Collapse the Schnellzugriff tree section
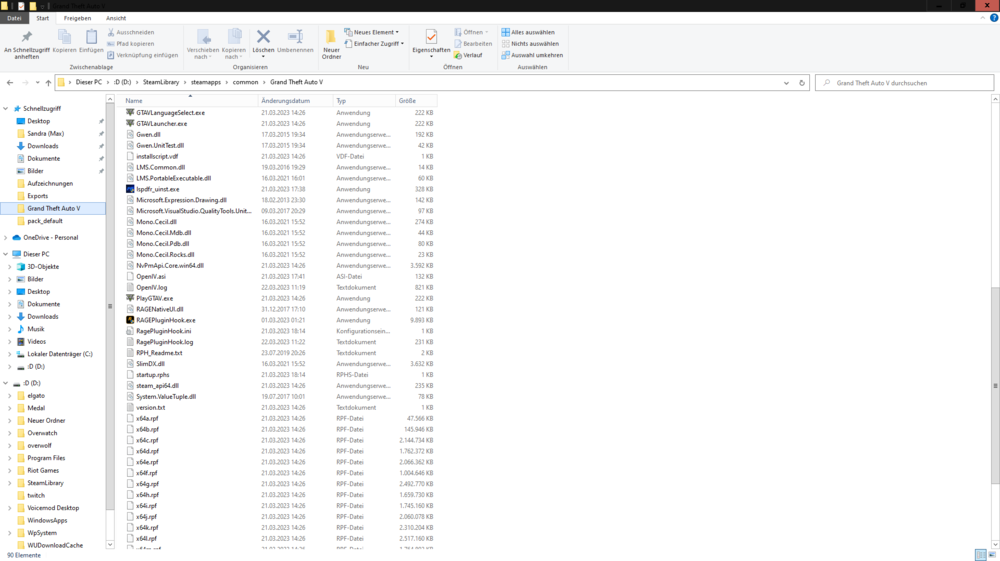This screenshot has height=561, width=1000. click(6, 108)
